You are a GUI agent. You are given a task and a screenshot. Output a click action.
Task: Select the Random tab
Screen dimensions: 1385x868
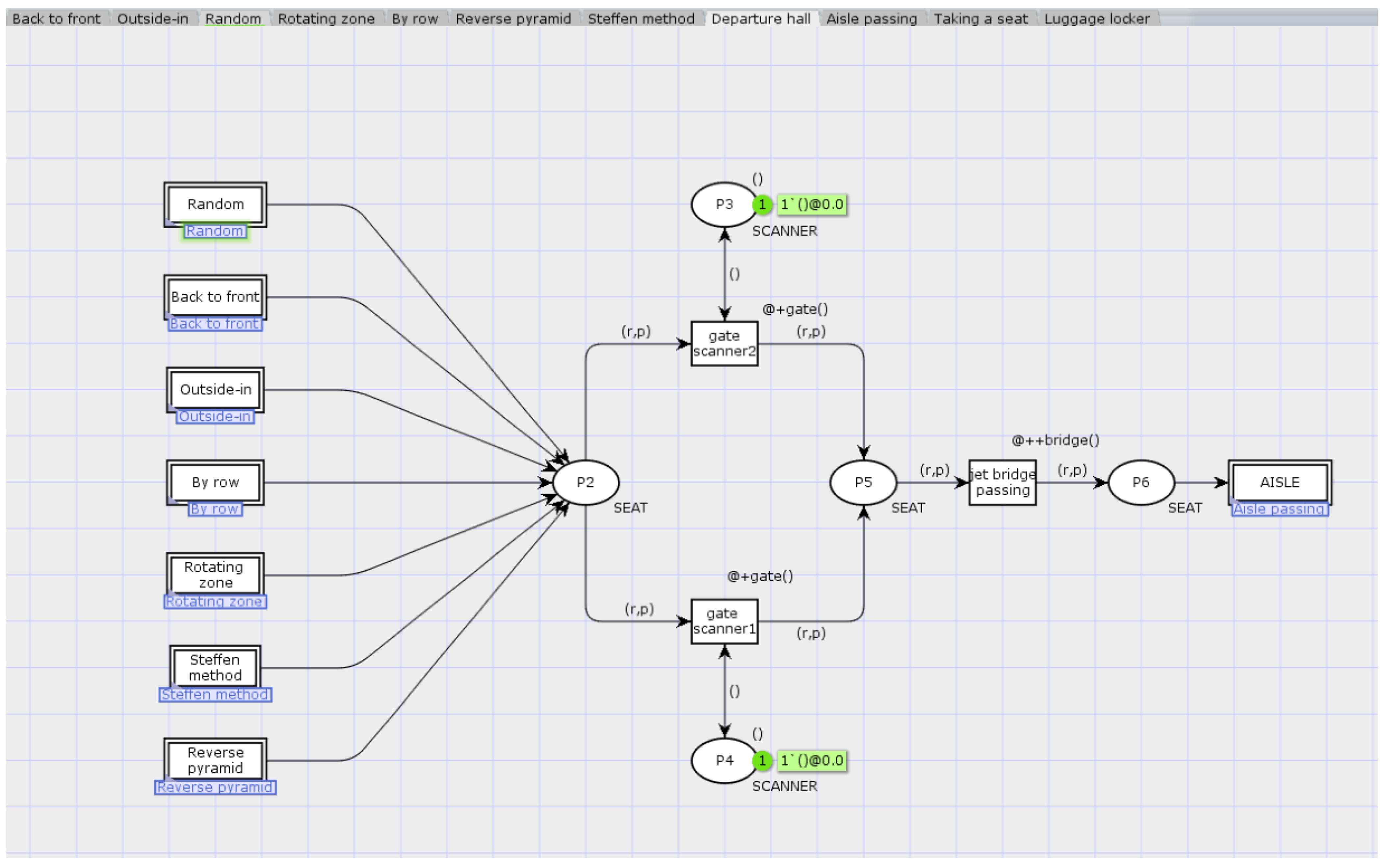[x=233, y=18]
